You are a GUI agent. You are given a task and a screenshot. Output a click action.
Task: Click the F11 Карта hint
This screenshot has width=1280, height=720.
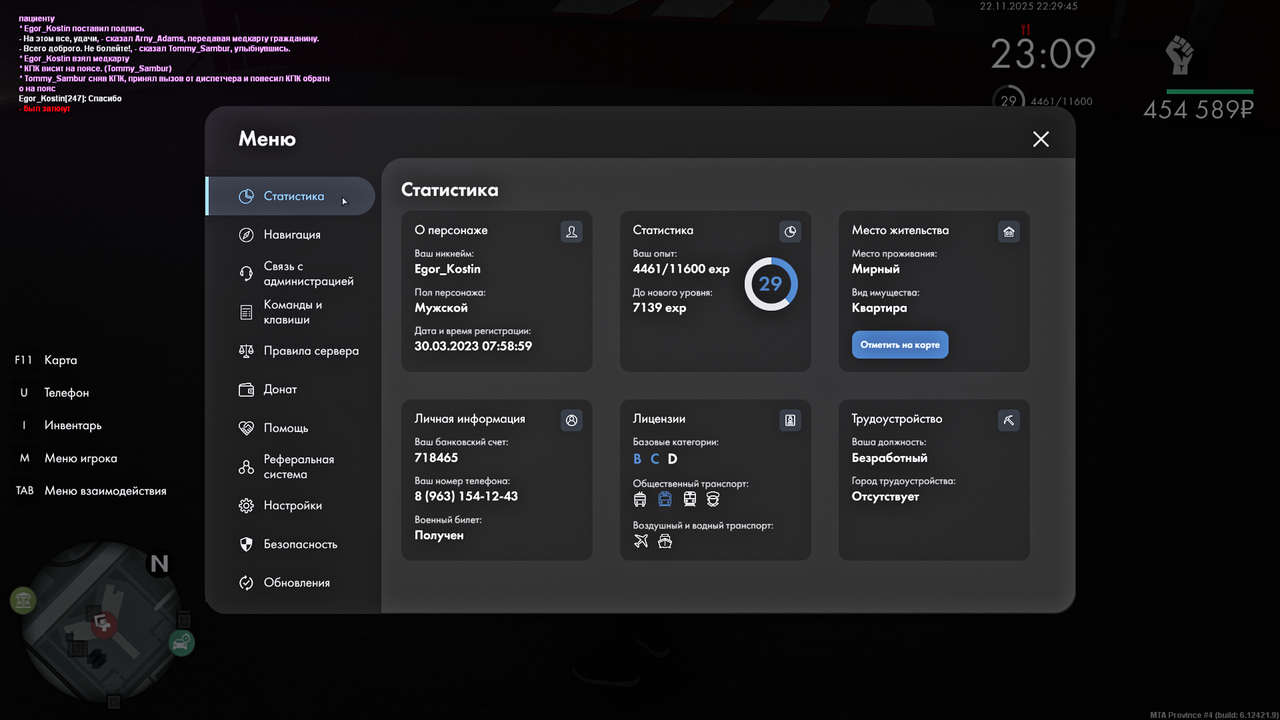pyautogui.click(x=46, y=360)
